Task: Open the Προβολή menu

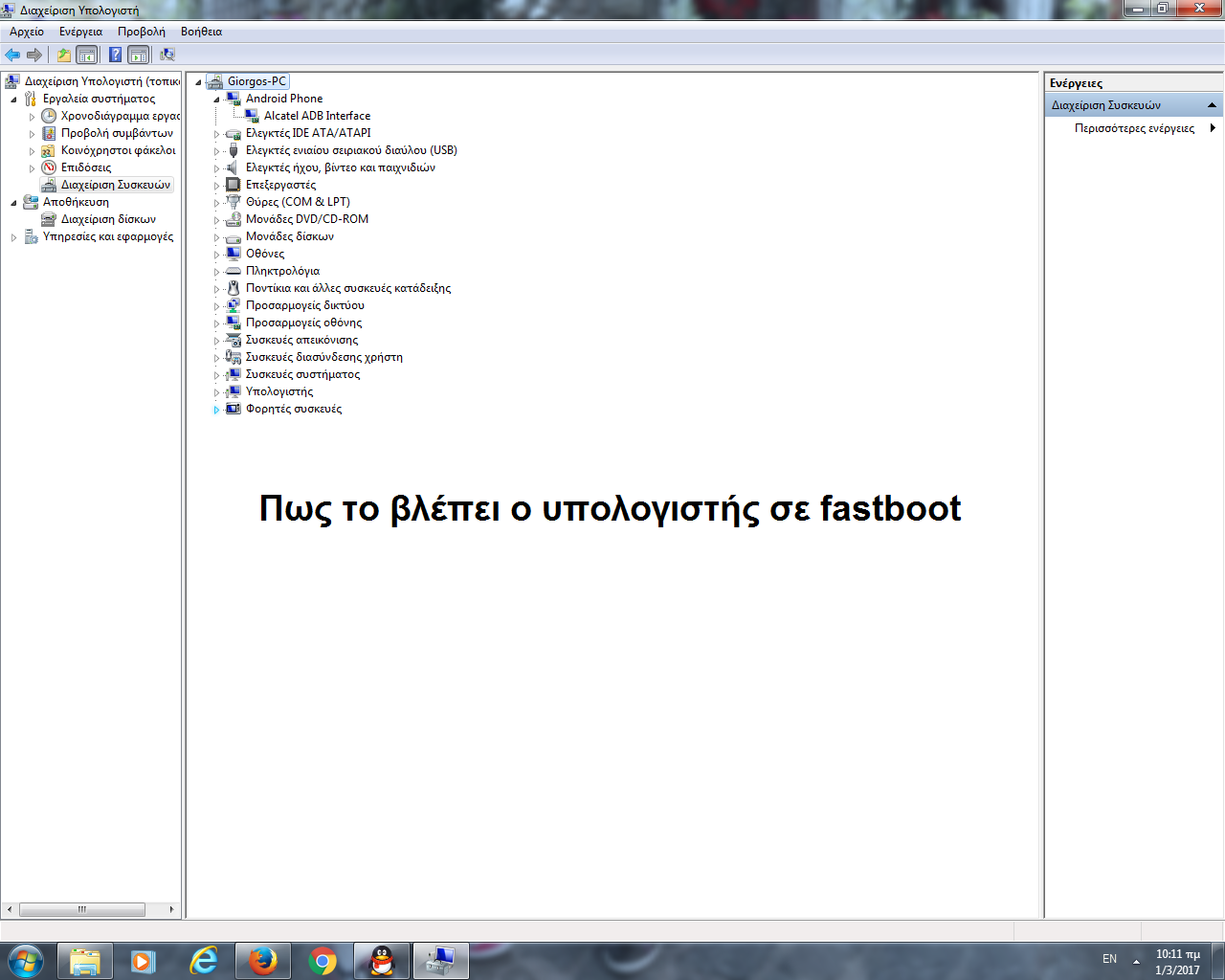Action: pos(141,32)
